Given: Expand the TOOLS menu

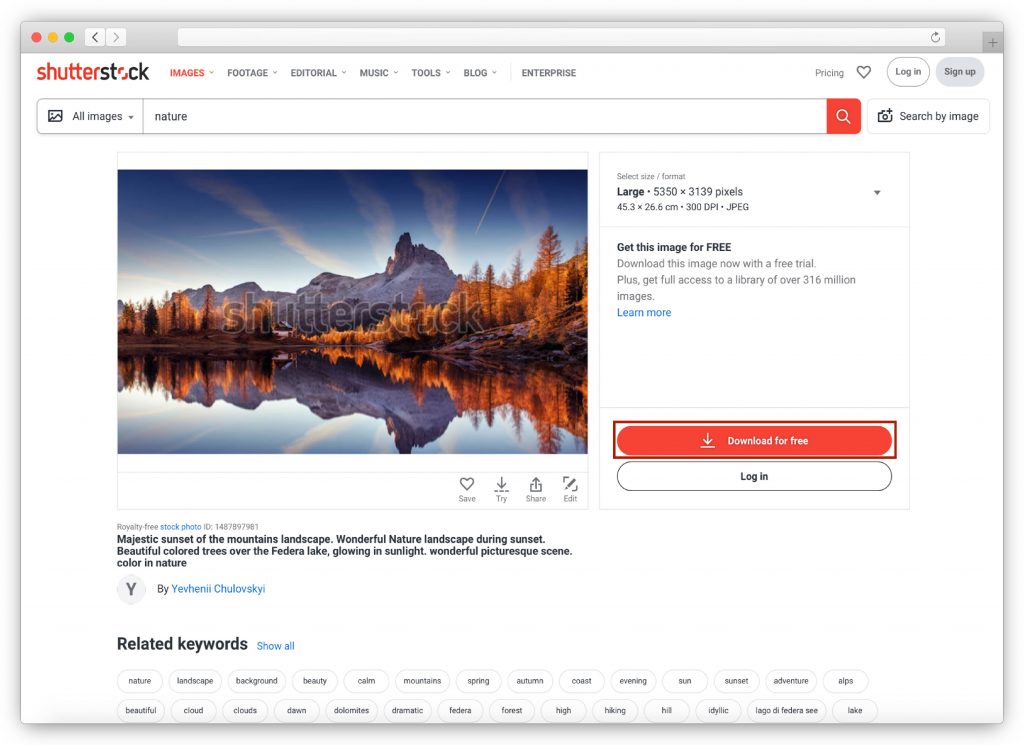Looking at the screenshot, I should (x=430, y=73).
